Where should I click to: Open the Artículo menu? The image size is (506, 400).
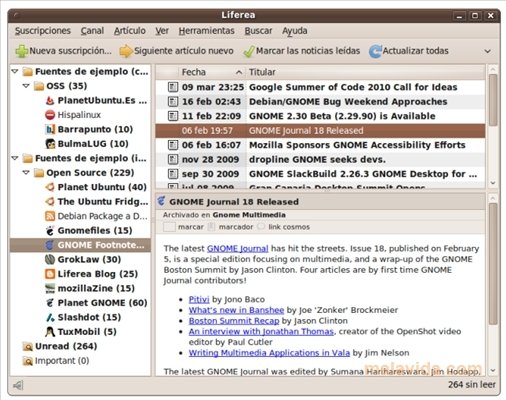point(130,31)
